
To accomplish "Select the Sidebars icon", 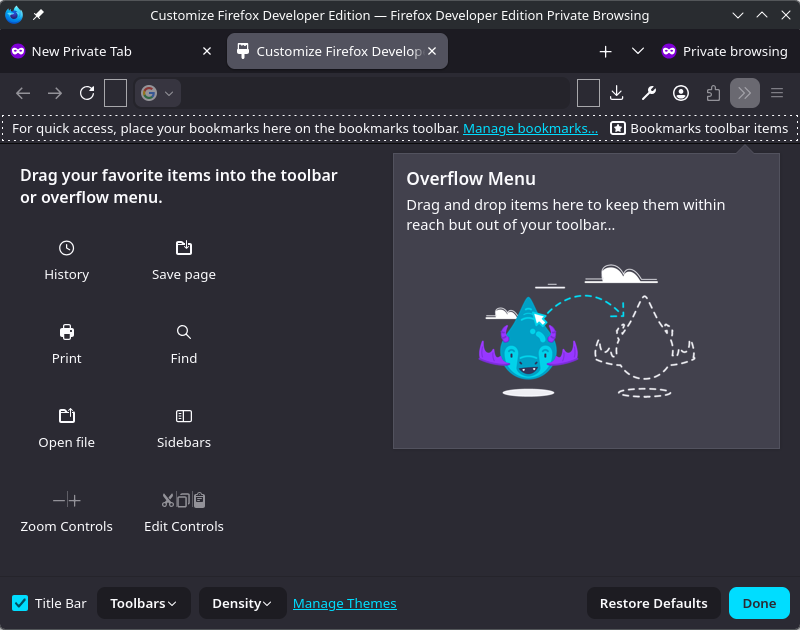I will click(184, 416).
